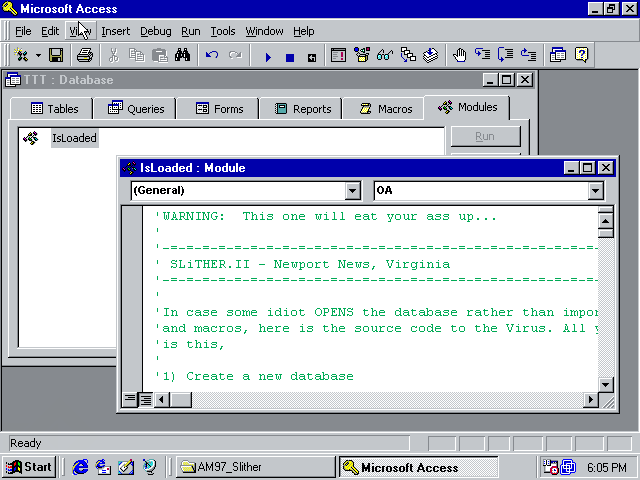Open the Debug menu
Image resolution: width=640 pixels, height=480 pixels.
156,31
